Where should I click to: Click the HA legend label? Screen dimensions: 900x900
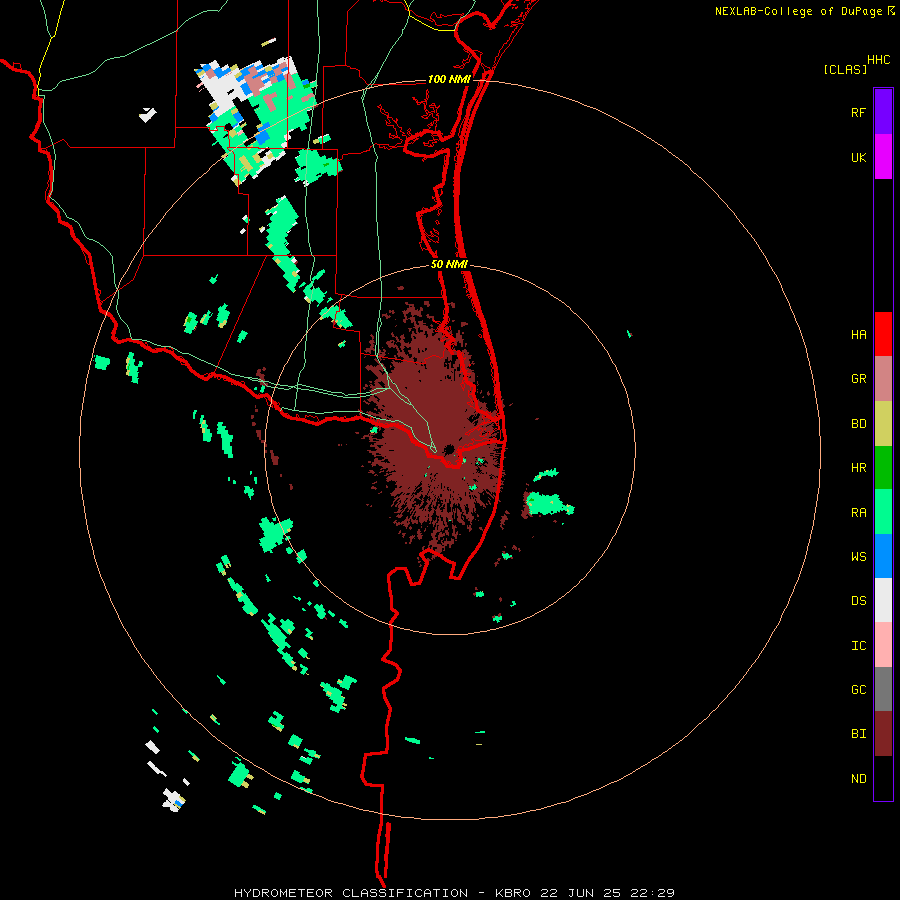pos(858,335)
